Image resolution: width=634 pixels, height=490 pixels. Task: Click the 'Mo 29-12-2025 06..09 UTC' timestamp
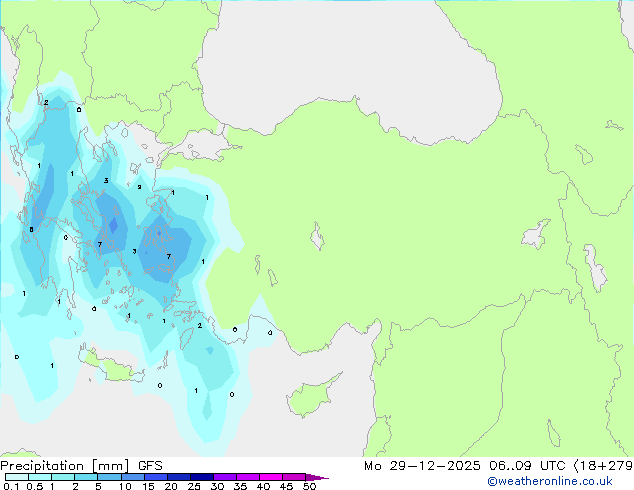(x=464, y=466)
